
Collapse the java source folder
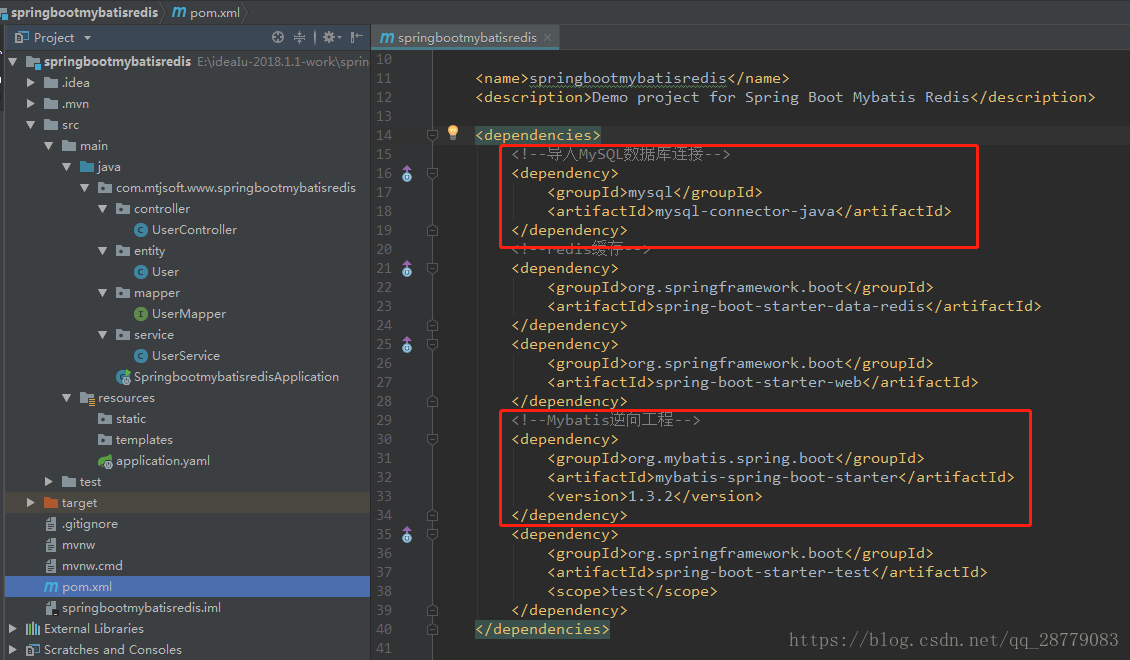pos(66,166)
